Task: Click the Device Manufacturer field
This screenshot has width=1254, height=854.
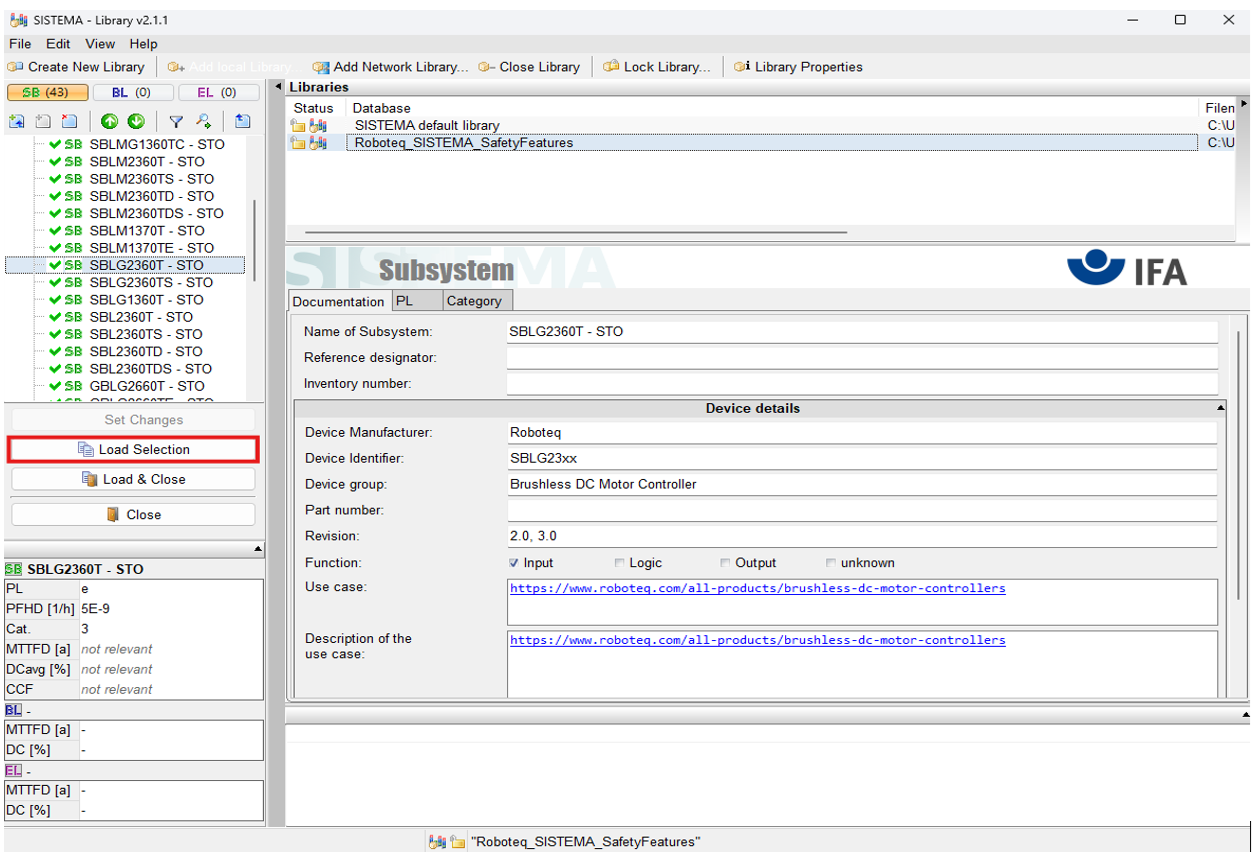Action: (x=862, y=433)
